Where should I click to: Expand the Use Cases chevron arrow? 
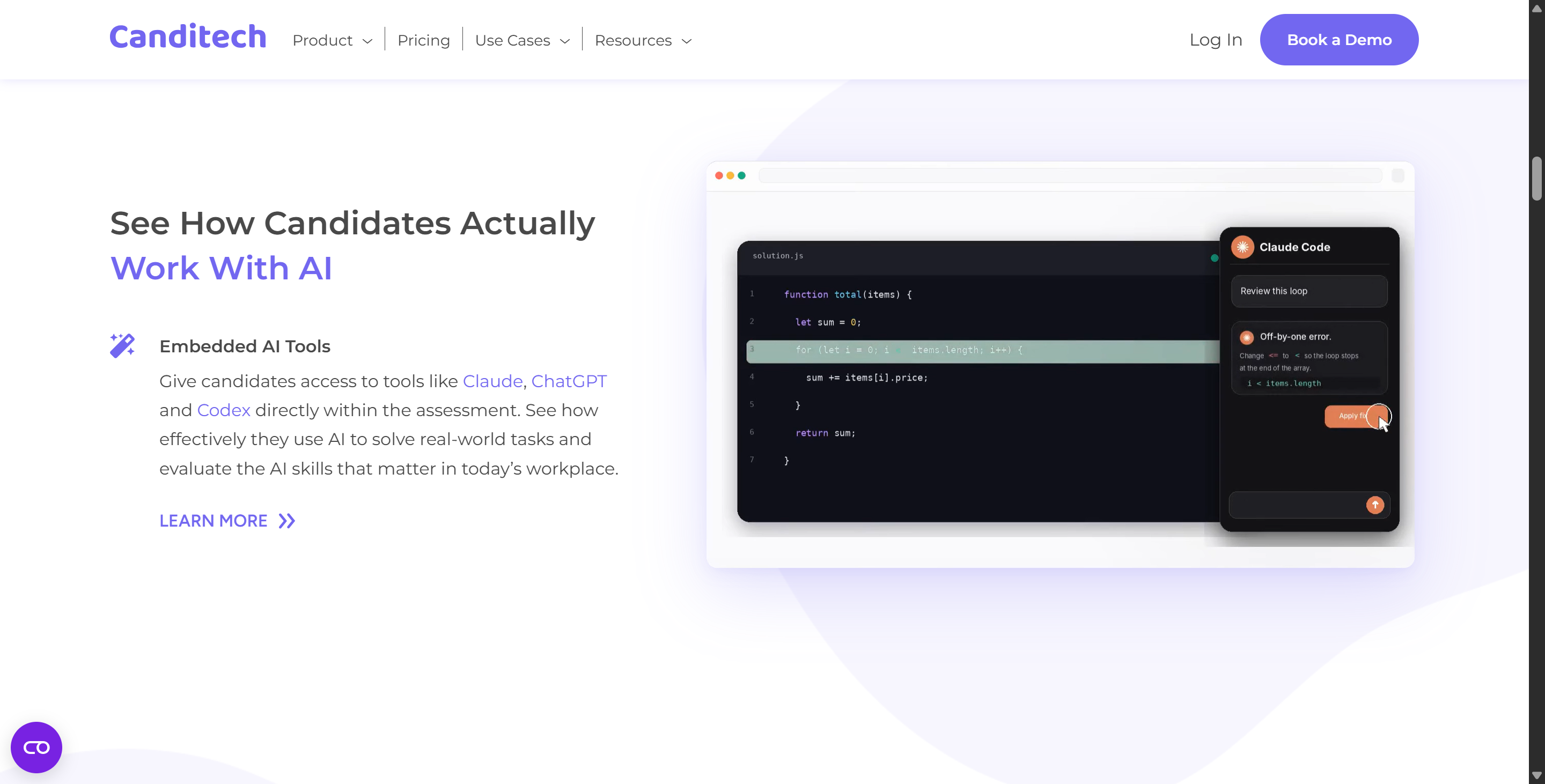(564, 41)
